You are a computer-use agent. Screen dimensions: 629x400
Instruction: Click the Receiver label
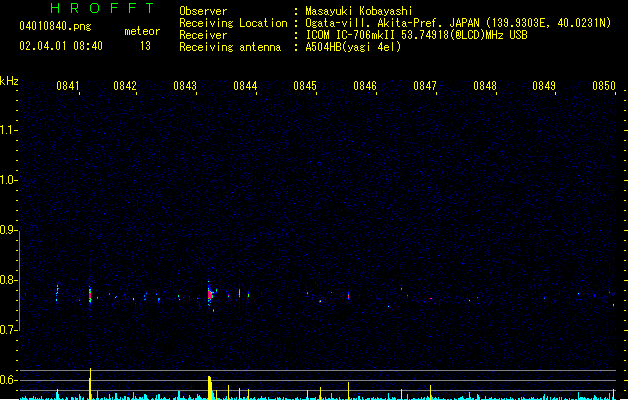203,35
